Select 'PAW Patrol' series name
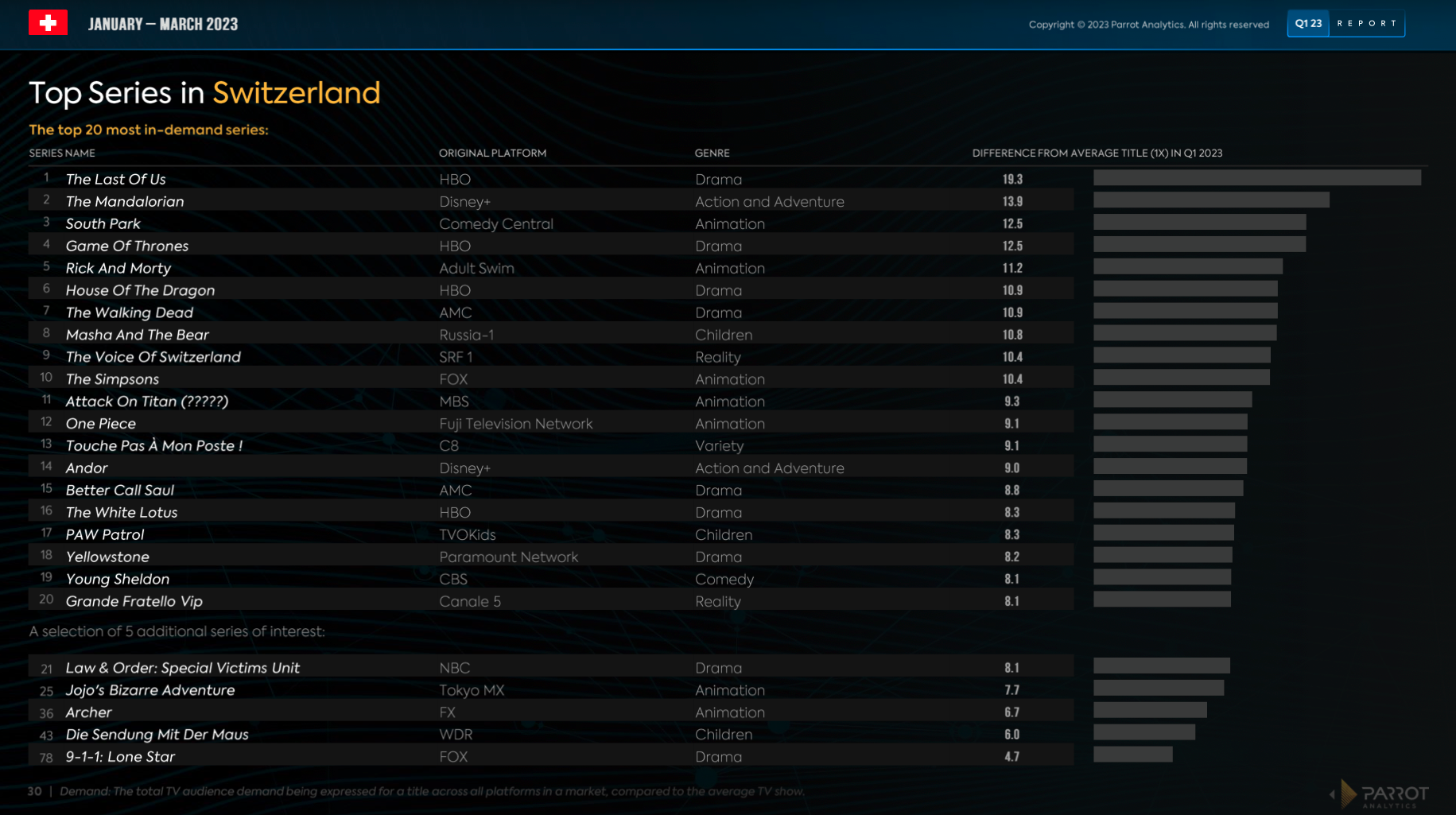The height and width of the screenshot is (815, 1456). click(104, 535)
